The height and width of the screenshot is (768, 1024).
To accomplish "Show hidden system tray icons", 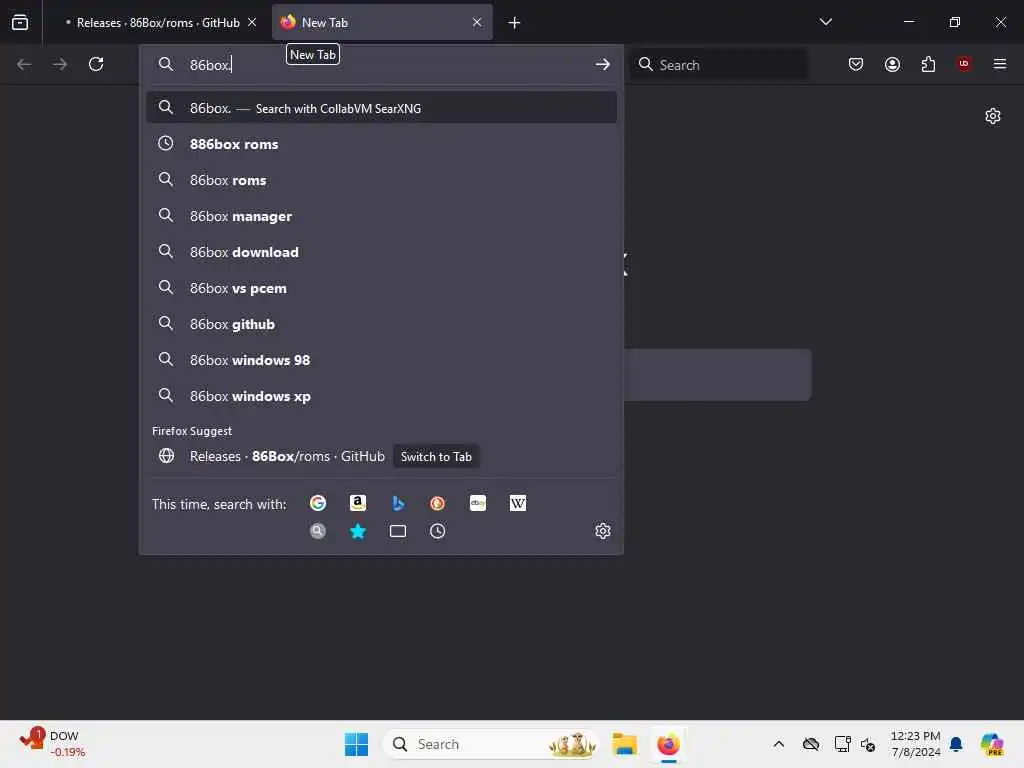I will point(778,744).
